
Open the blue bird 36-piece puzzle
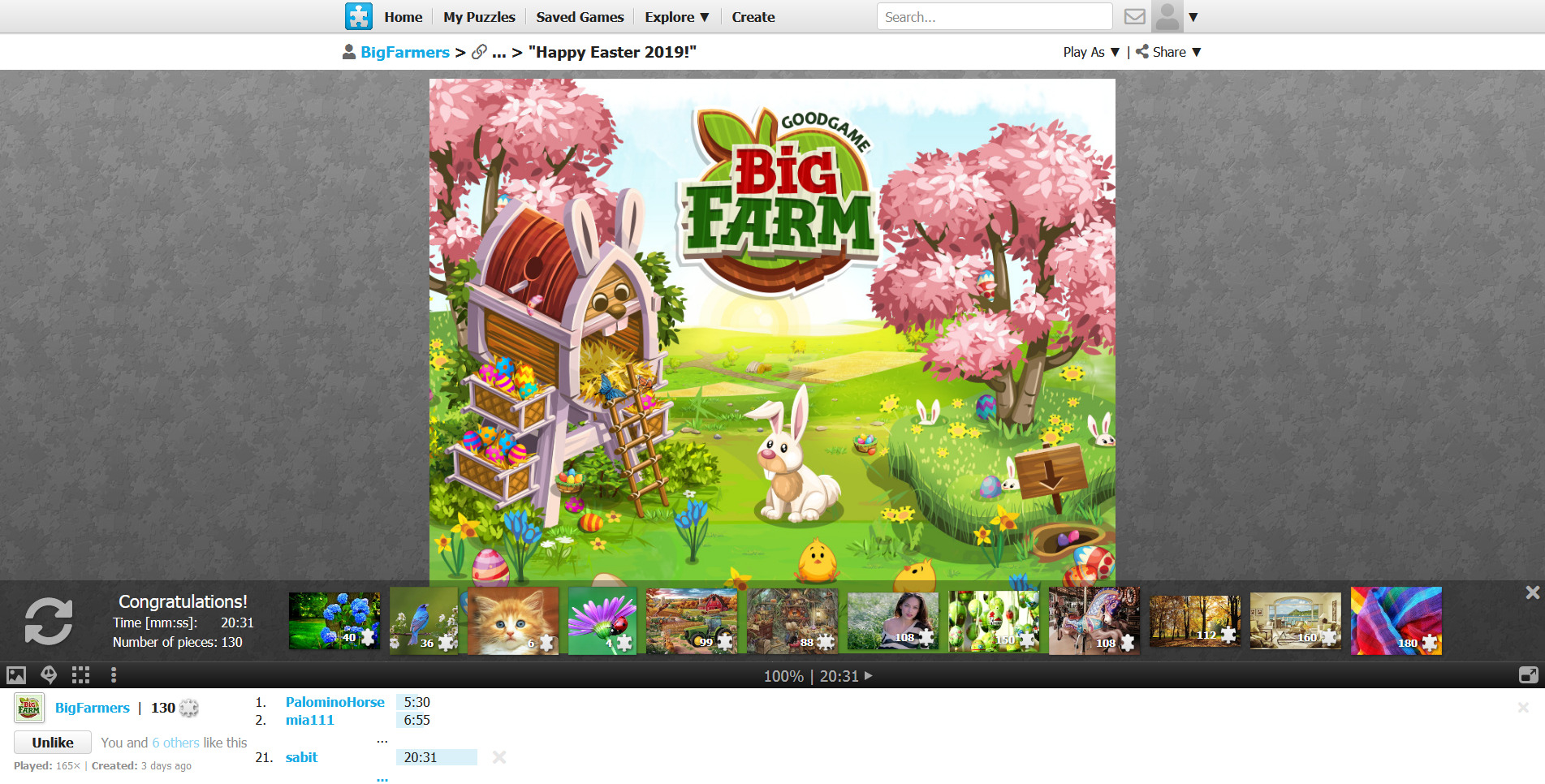click(x=424, y=621)
